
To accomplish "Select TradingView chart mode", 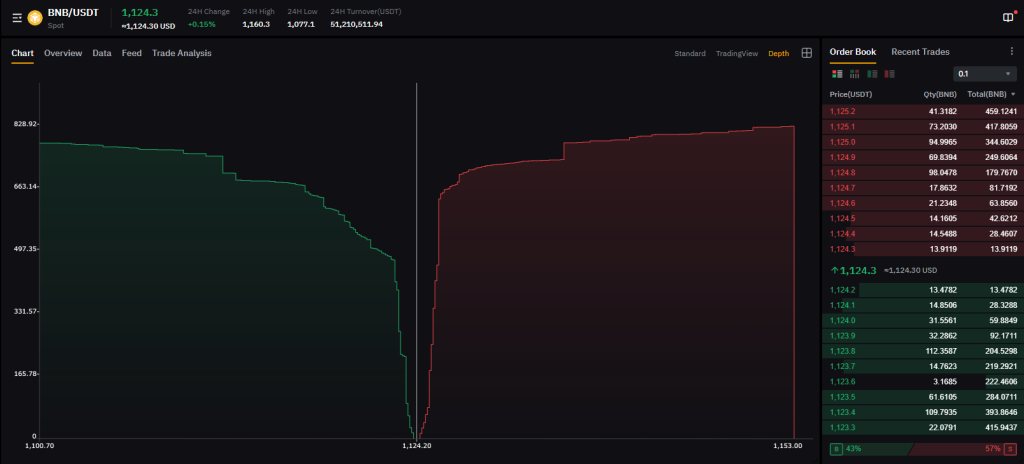I will coord(737,54).
